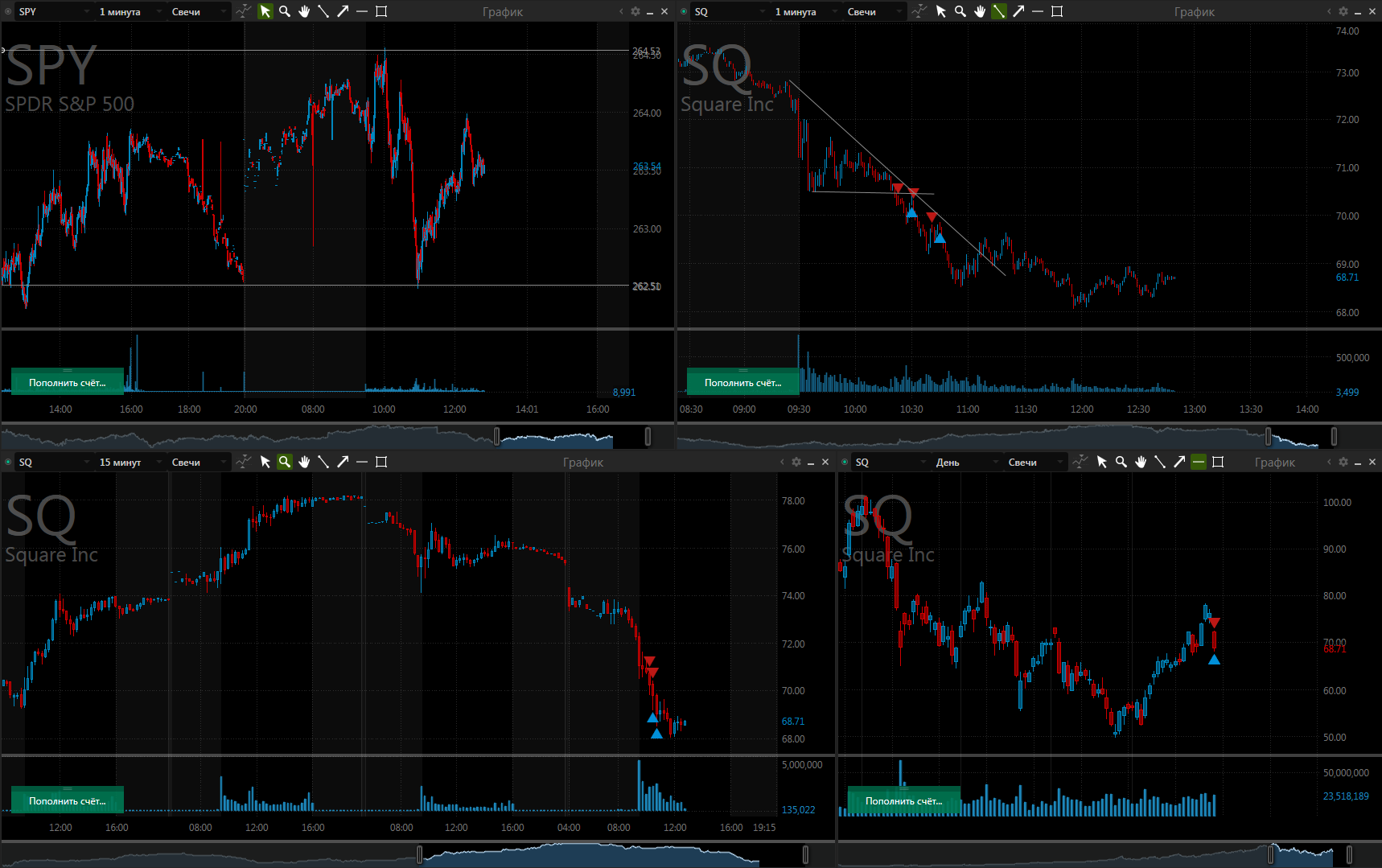Open indicators icon in SPY chart toolbar
The height and width of the screenshot is (868, 1382).
tap(244, 11)
